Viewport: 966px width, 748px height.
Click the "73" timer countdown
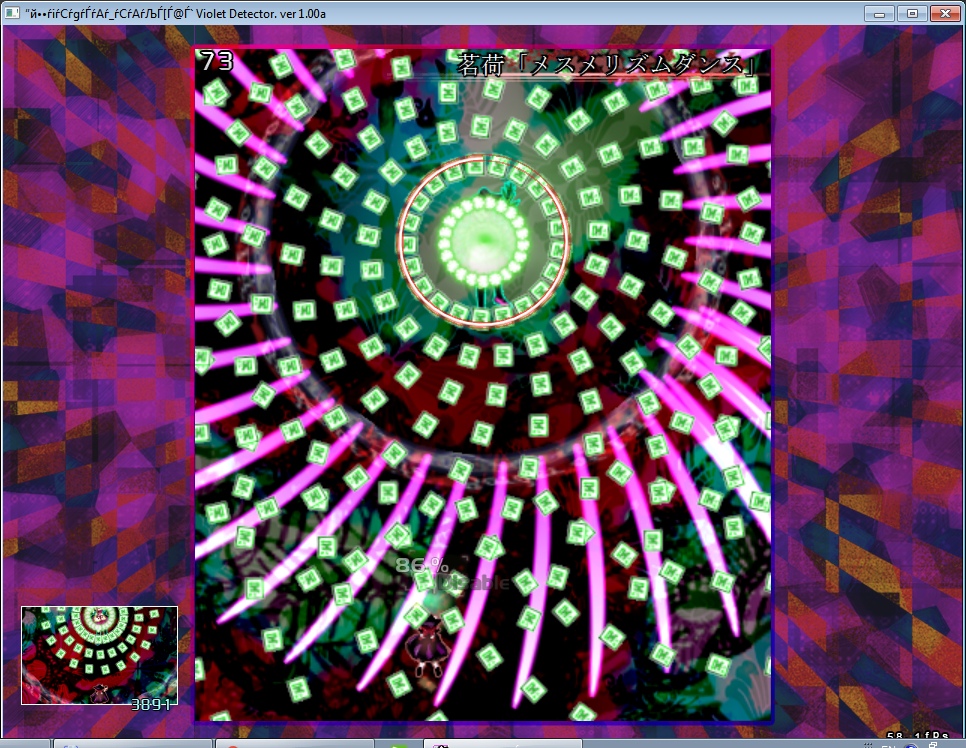216,61
